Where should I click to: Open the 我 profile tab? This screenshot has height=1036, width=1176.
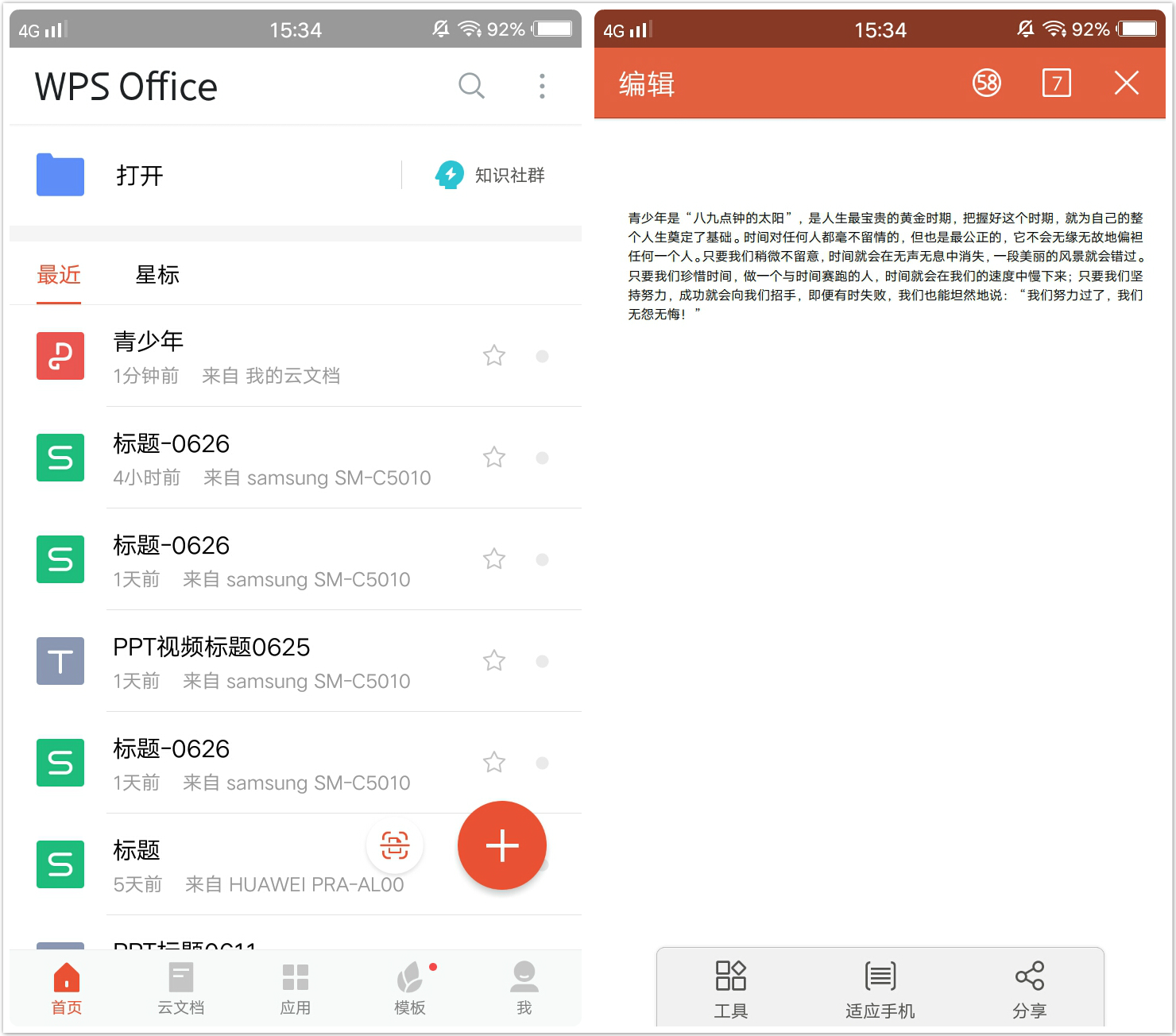524,988
